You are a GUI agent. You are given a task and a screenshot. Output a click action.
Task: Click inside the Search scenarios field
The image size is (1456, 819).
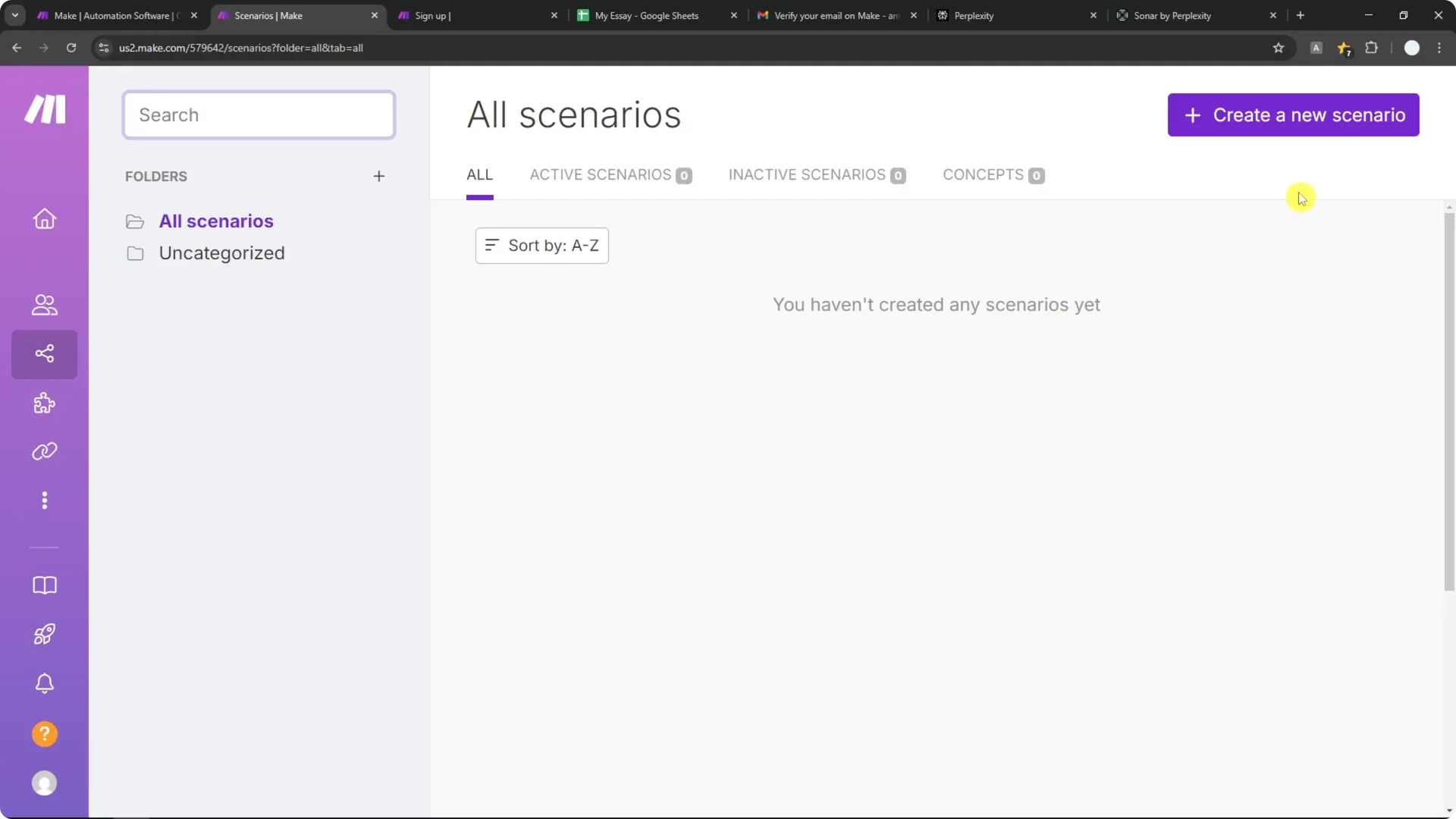[259, 115]
